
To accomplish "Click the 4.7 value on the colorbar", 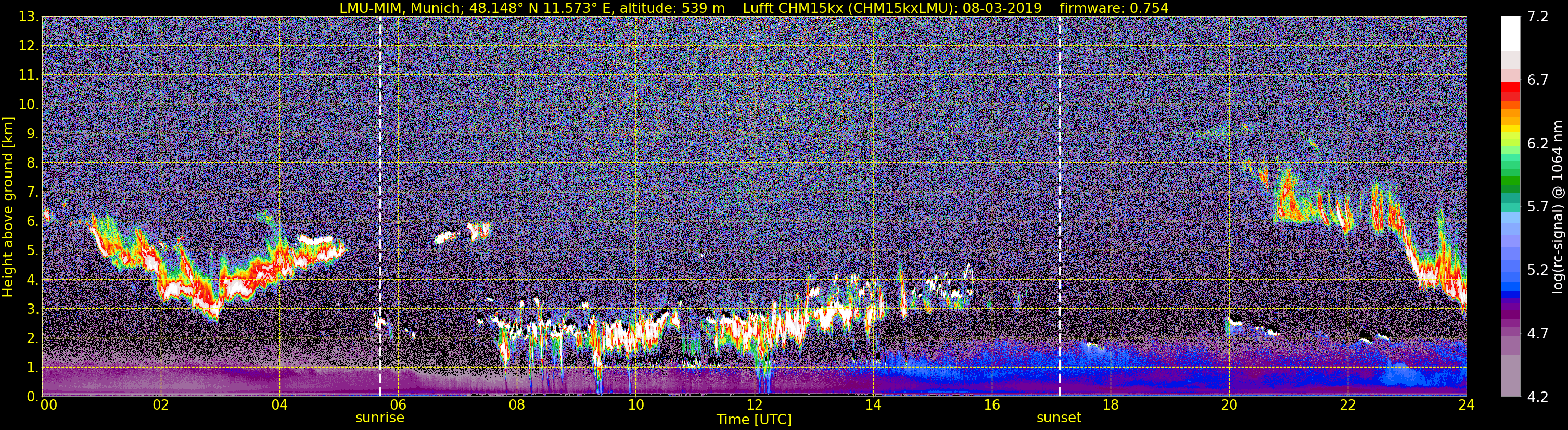I will (1538, 334).
